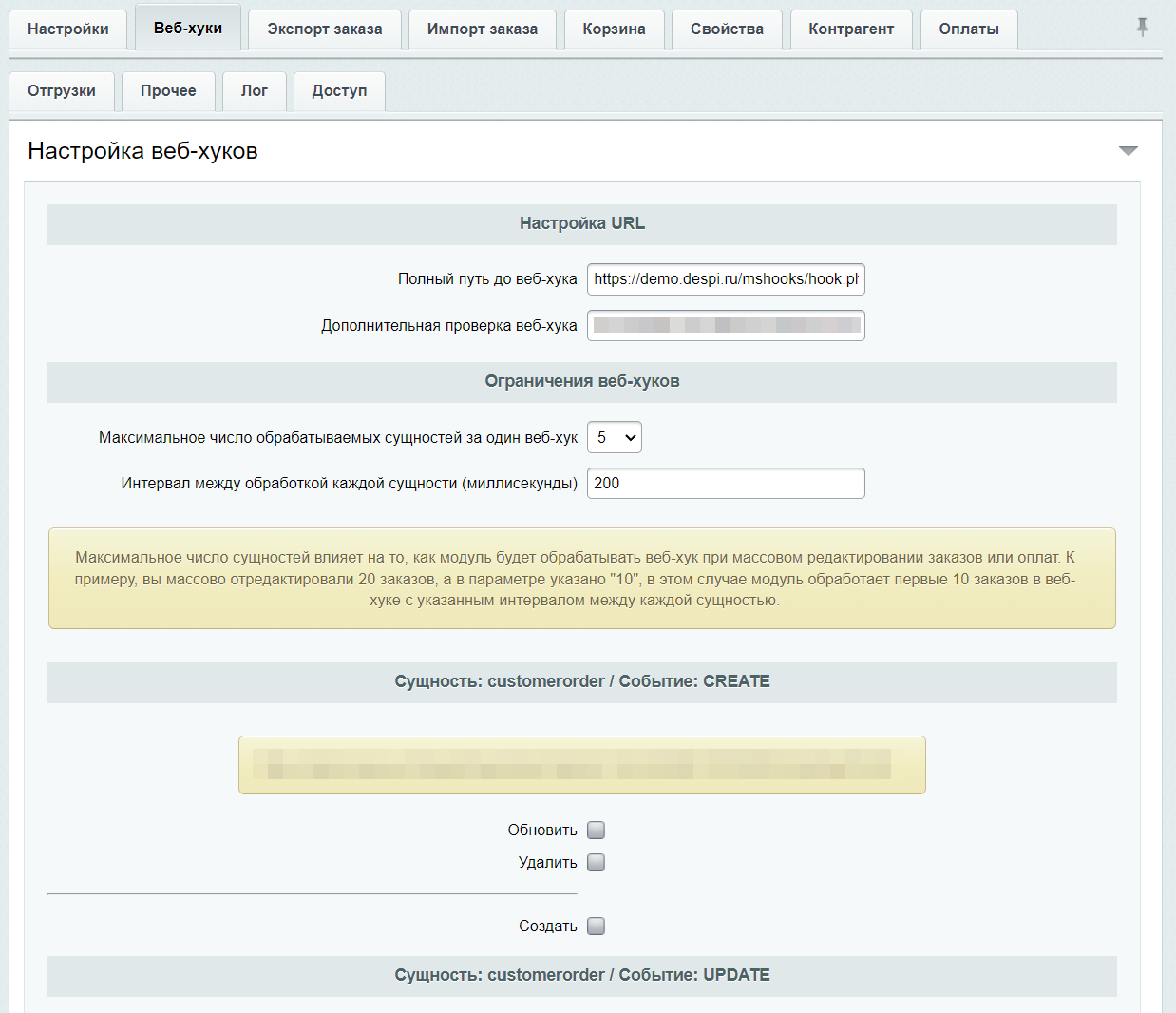Switch to the Оплаты tab
Viewport: 1176px width, 1013px height.
969,29
